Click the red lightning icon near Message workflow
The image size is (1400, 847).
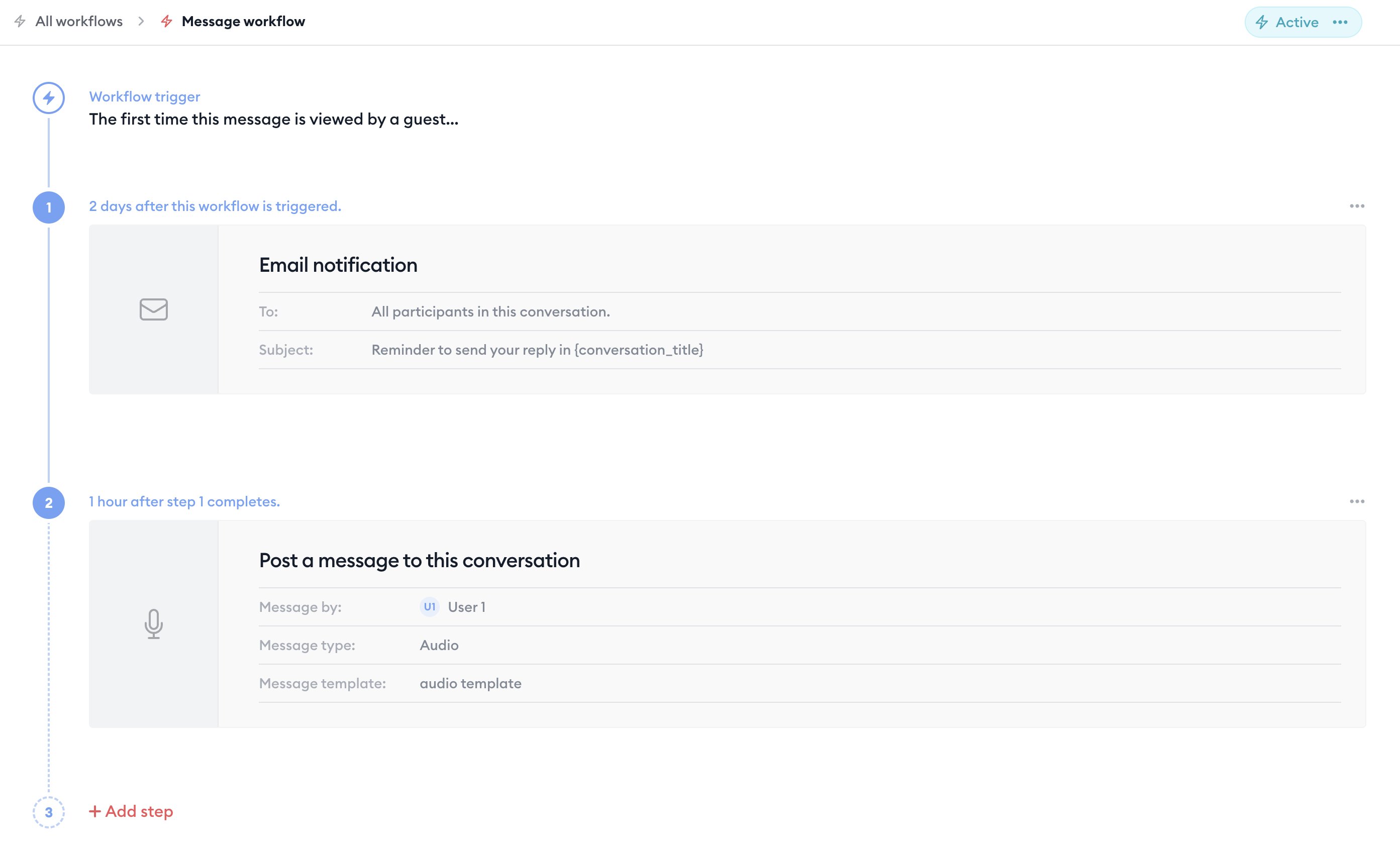point(166,22)
